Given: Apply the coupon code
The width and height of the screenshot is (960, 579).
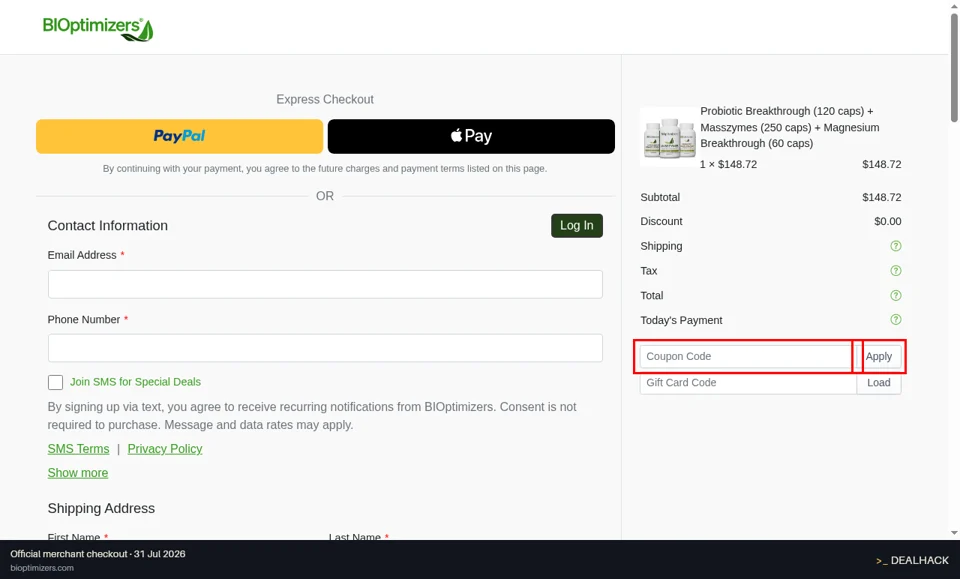Looking at the screenshot, I should pos(879,356).
